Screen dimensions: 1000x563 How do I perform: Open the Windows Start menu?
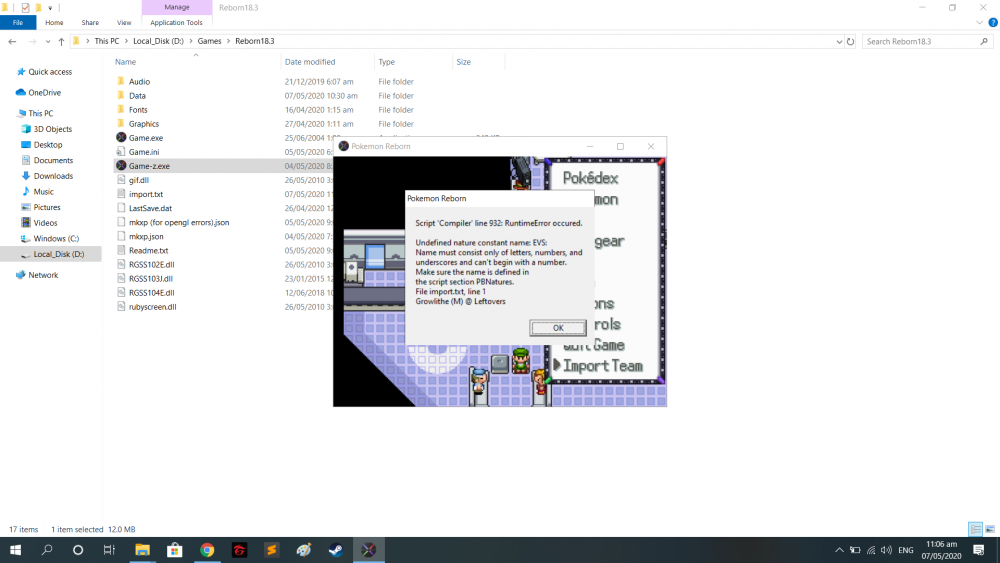coord(15,550)
